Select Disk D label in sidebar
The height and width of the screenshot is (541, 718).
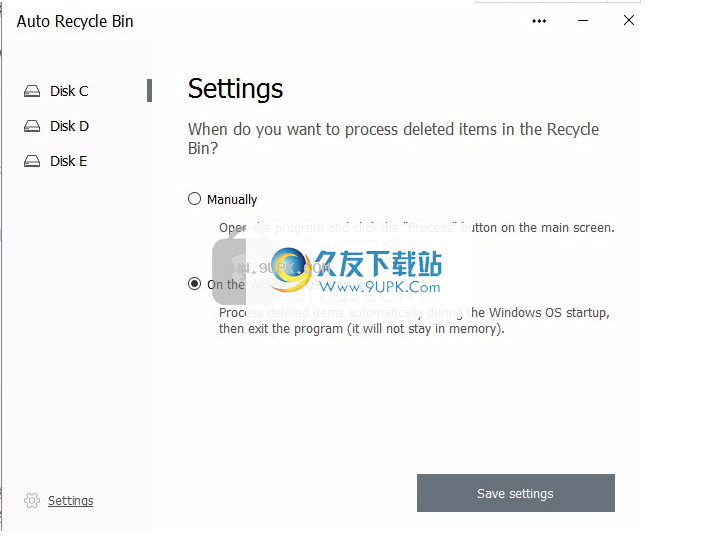[70, 126]
